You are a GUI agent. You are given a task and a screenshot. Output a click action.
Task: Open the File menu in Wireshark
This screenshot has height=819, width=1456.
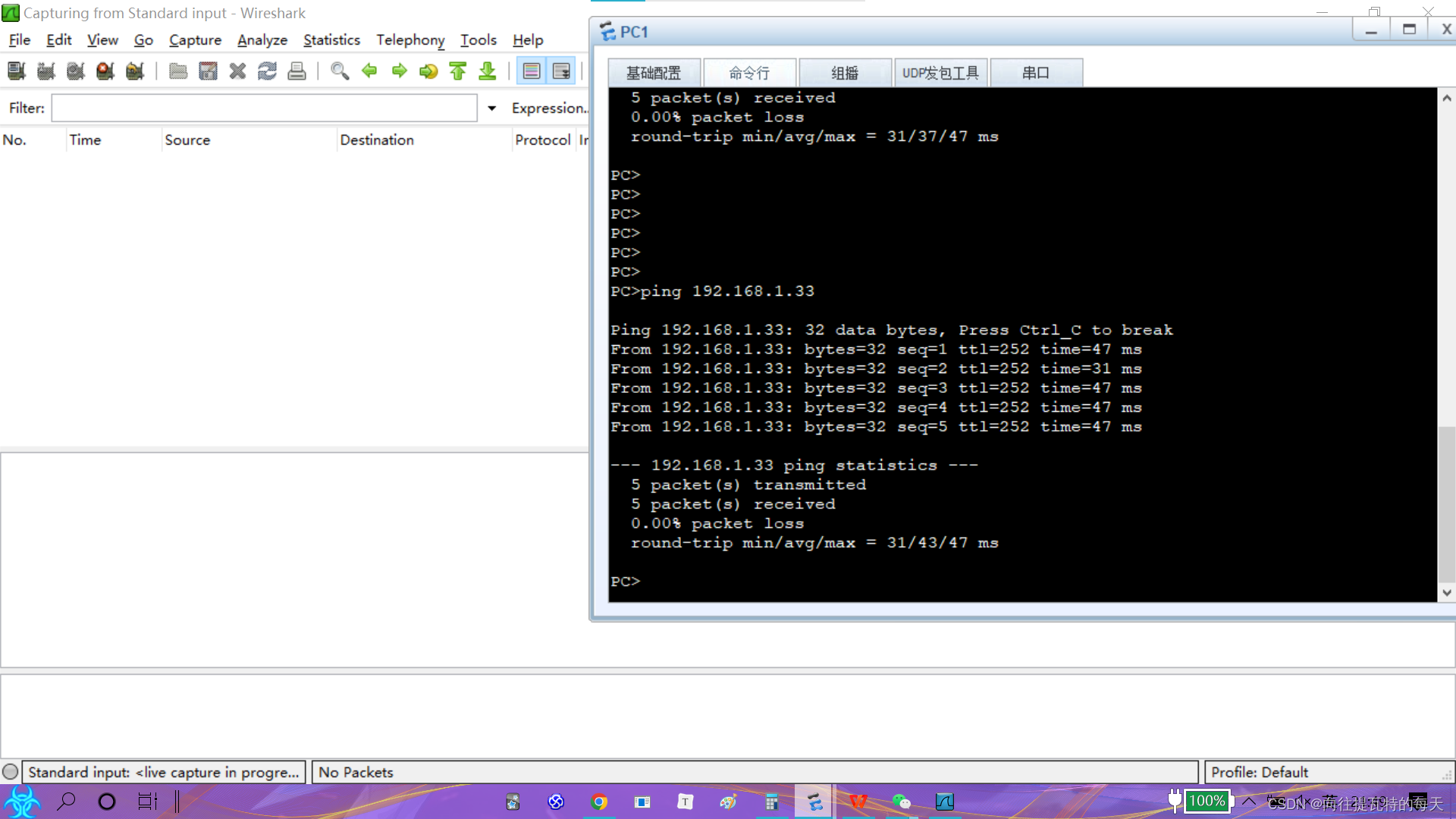click(x=20, y=40)
